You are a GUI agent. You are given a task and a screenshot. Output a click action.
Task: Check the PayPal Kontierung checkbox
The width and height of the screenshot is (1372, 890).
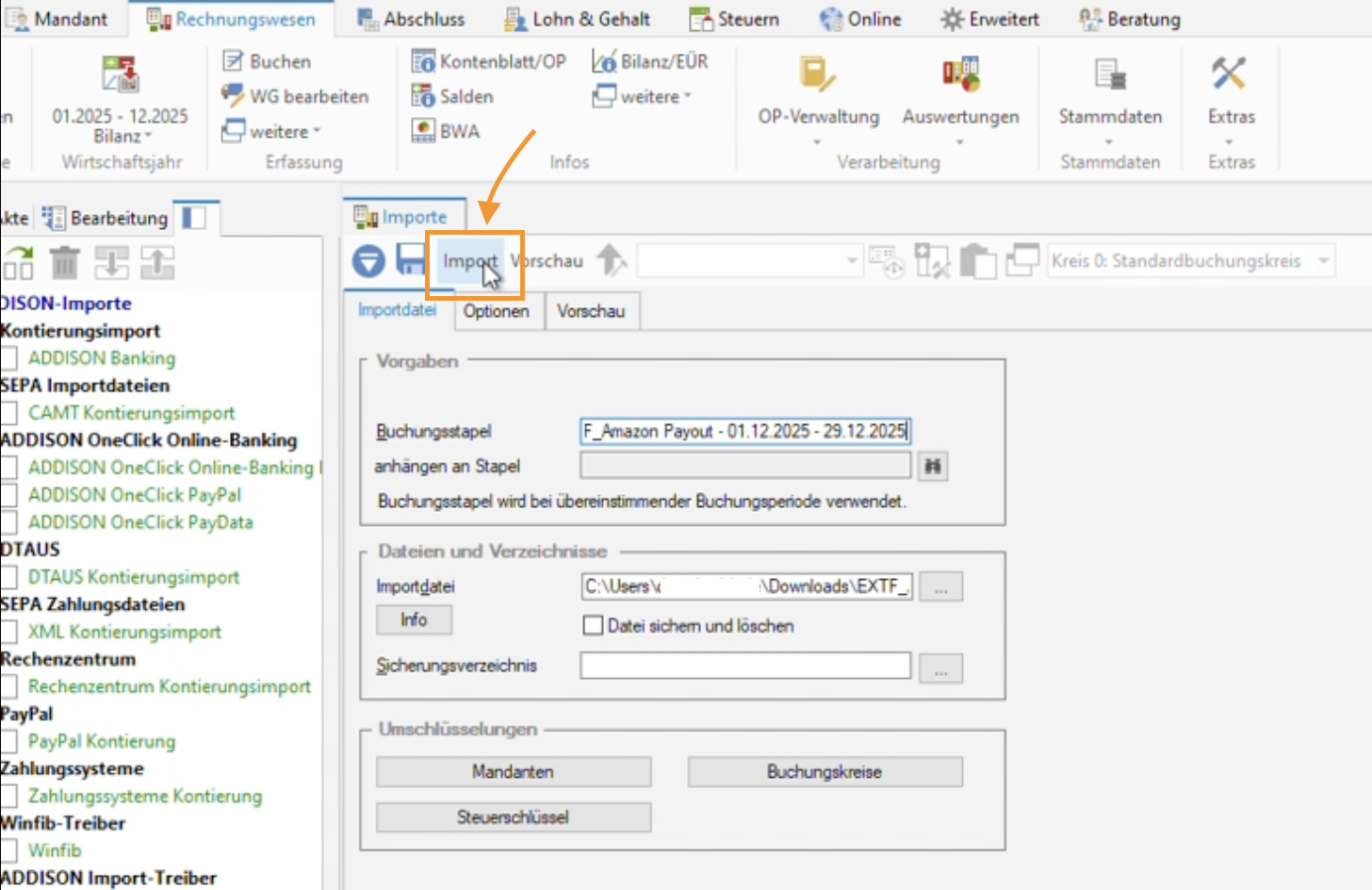(x=9, y=741)
